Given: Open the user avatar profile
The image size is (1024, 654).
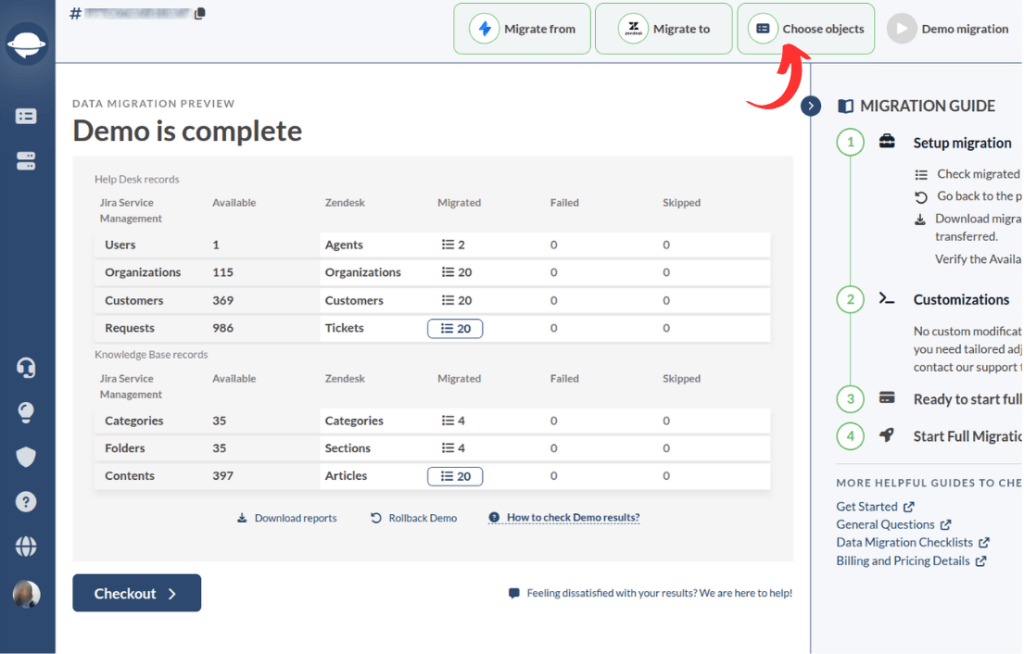Looking at the screenshot, I should [26, 594].
